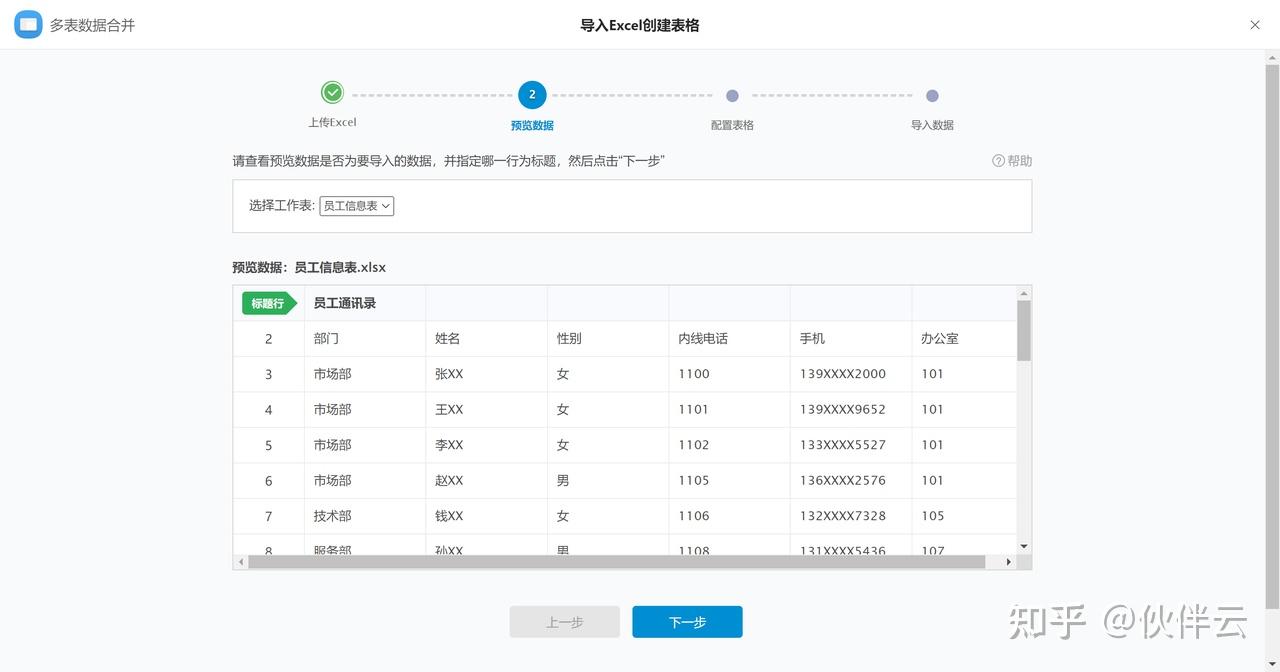Click the 性别 cell in row 2
The image size is (1280, 672).
tap(608, 339)
